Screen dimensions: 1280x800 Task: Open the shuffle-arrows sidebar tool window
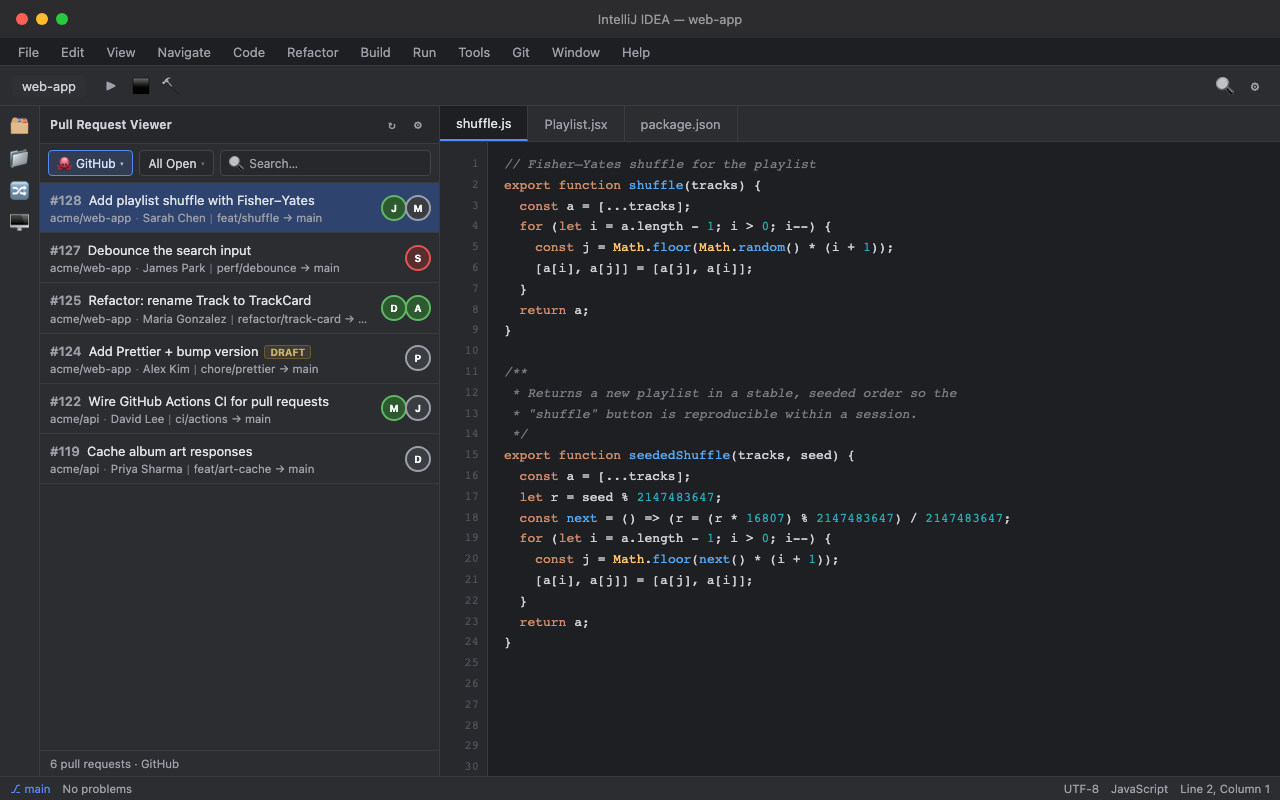click(19, 189)
